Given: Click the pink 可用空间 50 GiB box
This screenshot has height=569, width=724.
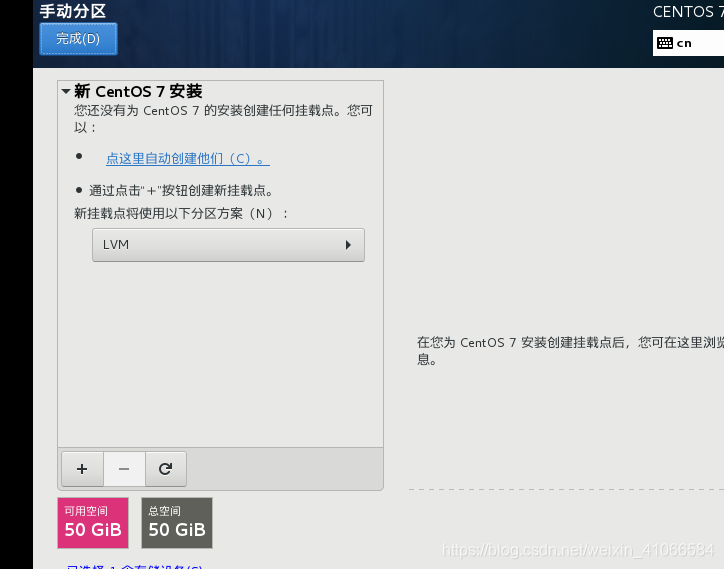Looking at the screenshot, I should coord(93,523).
